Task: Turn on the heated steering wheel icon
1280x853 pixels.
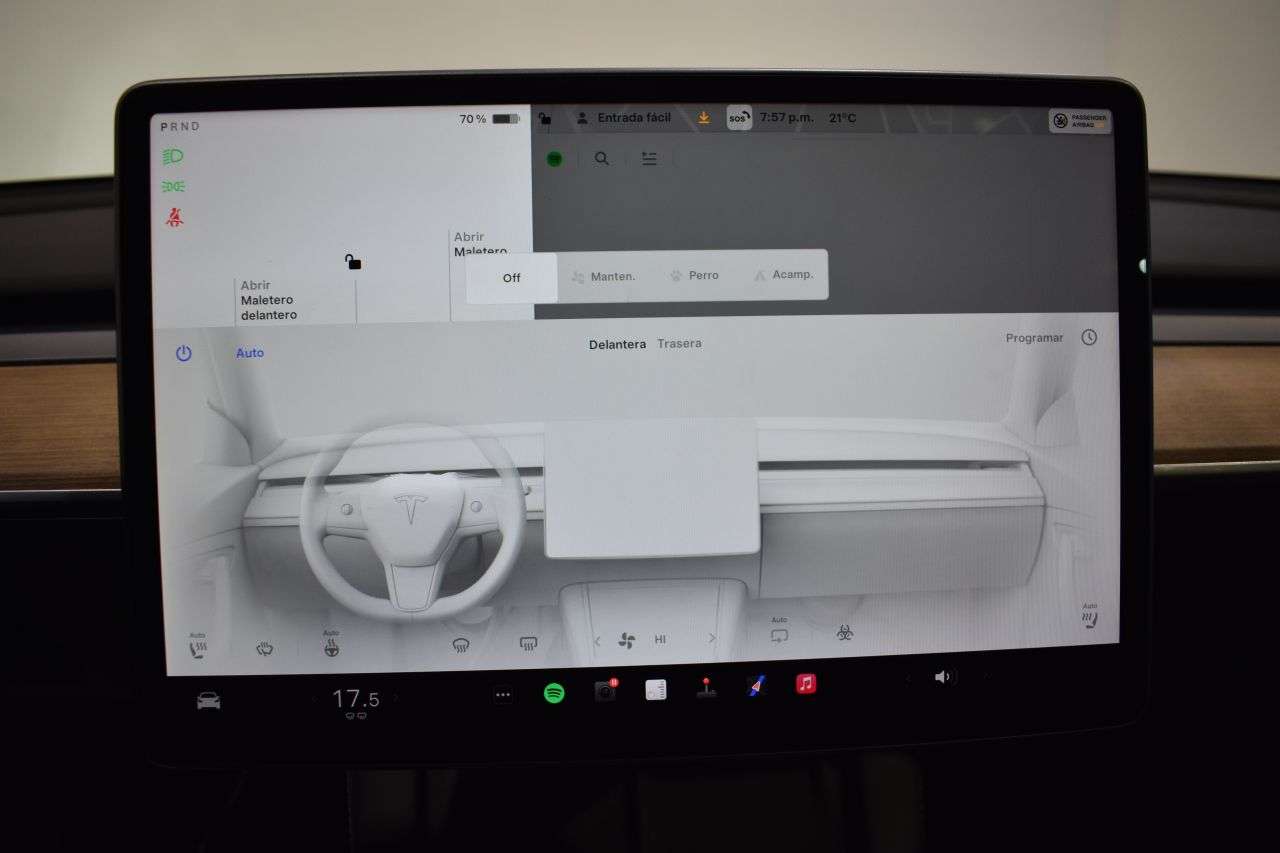Action: 331,645
